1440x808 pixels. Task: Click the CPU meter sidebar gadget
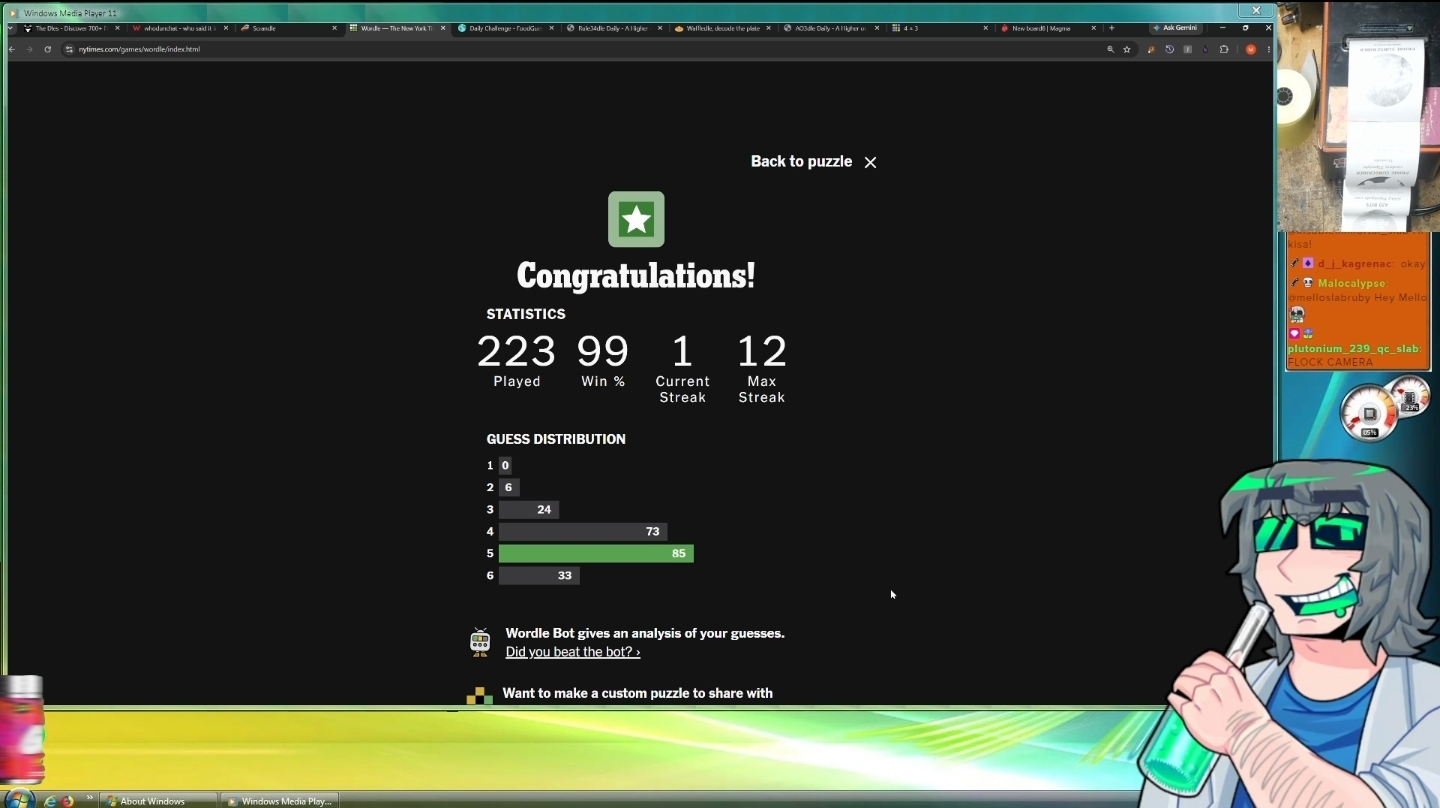pos(1370,414)
